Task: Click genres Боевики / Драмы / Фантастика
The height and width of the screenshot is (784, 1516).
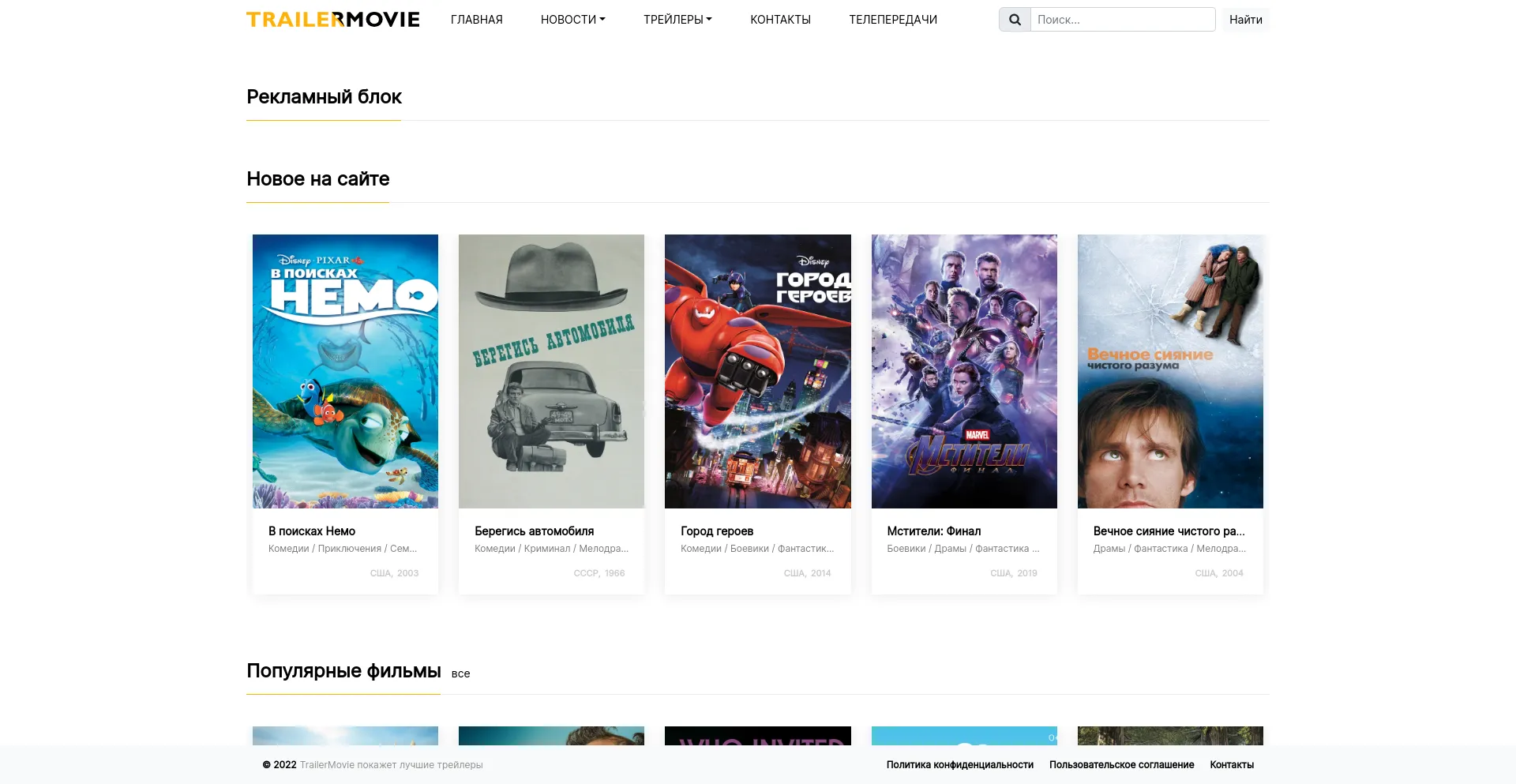Action: pyautogui.click(x=963, y=549)
